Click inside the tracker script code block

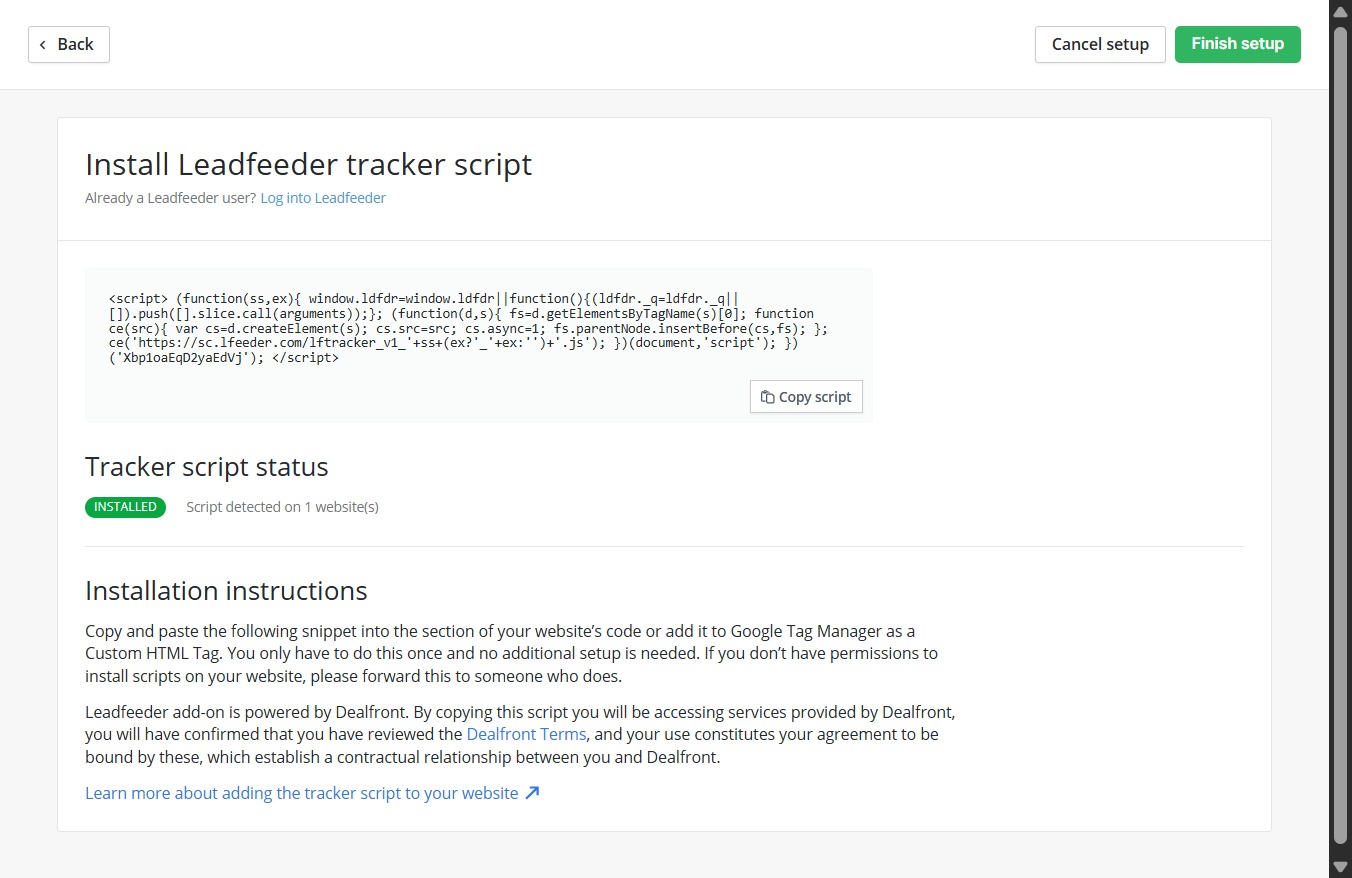pos(479,345)
